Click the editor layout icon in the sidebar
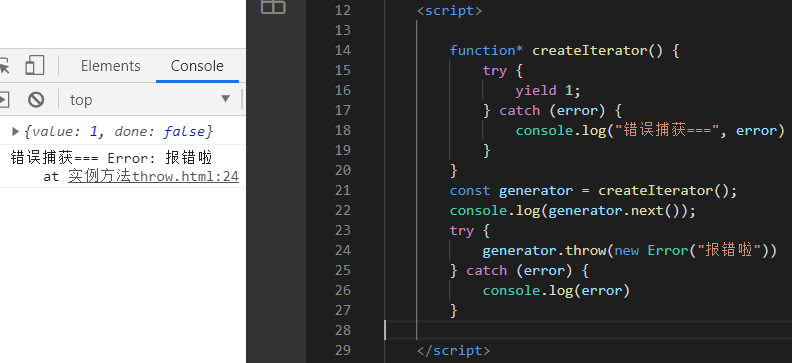The image size is (792, 363). [273, 6]
